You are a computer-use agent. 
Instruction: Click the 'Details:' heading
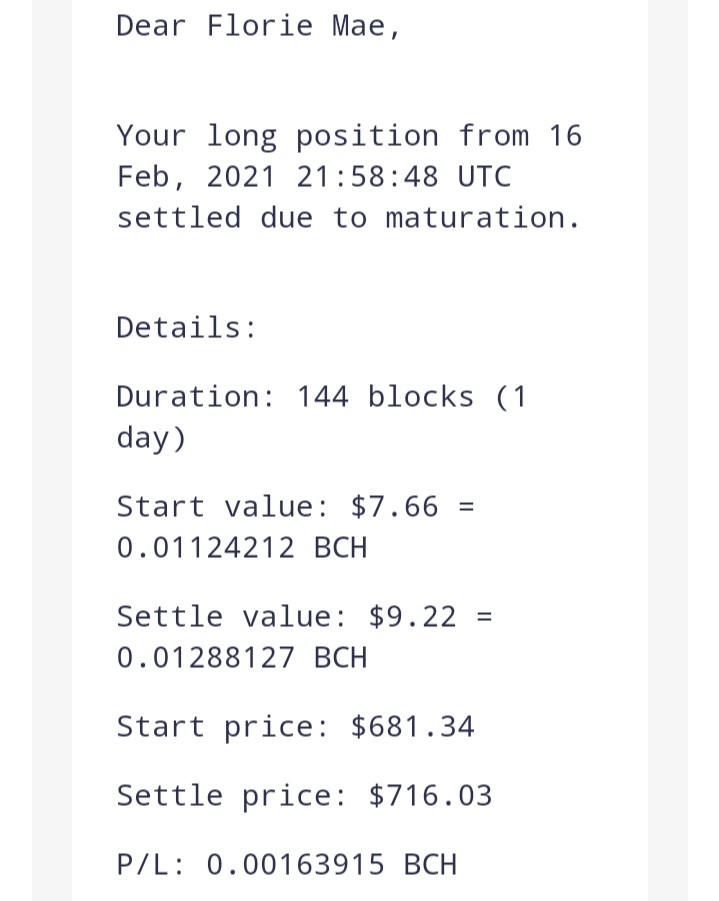pos(186,328)
